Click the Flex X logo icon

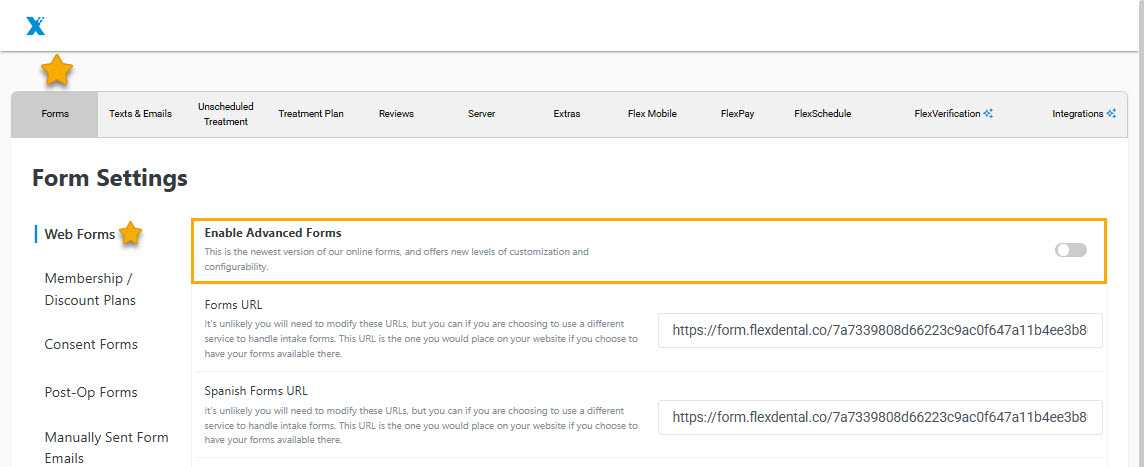point(36,26)
